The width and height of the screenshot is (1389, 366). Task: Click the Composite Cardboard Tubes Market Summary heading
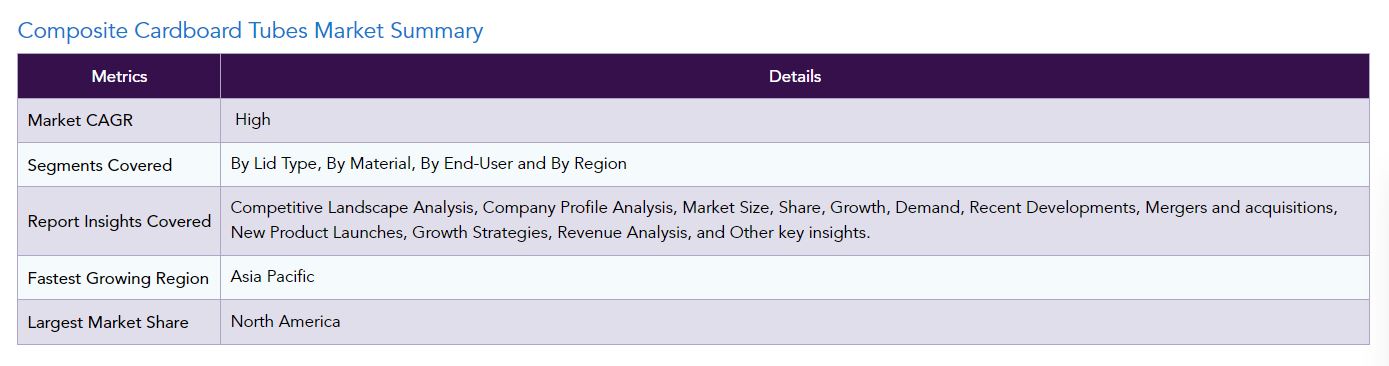pos(250,30)
